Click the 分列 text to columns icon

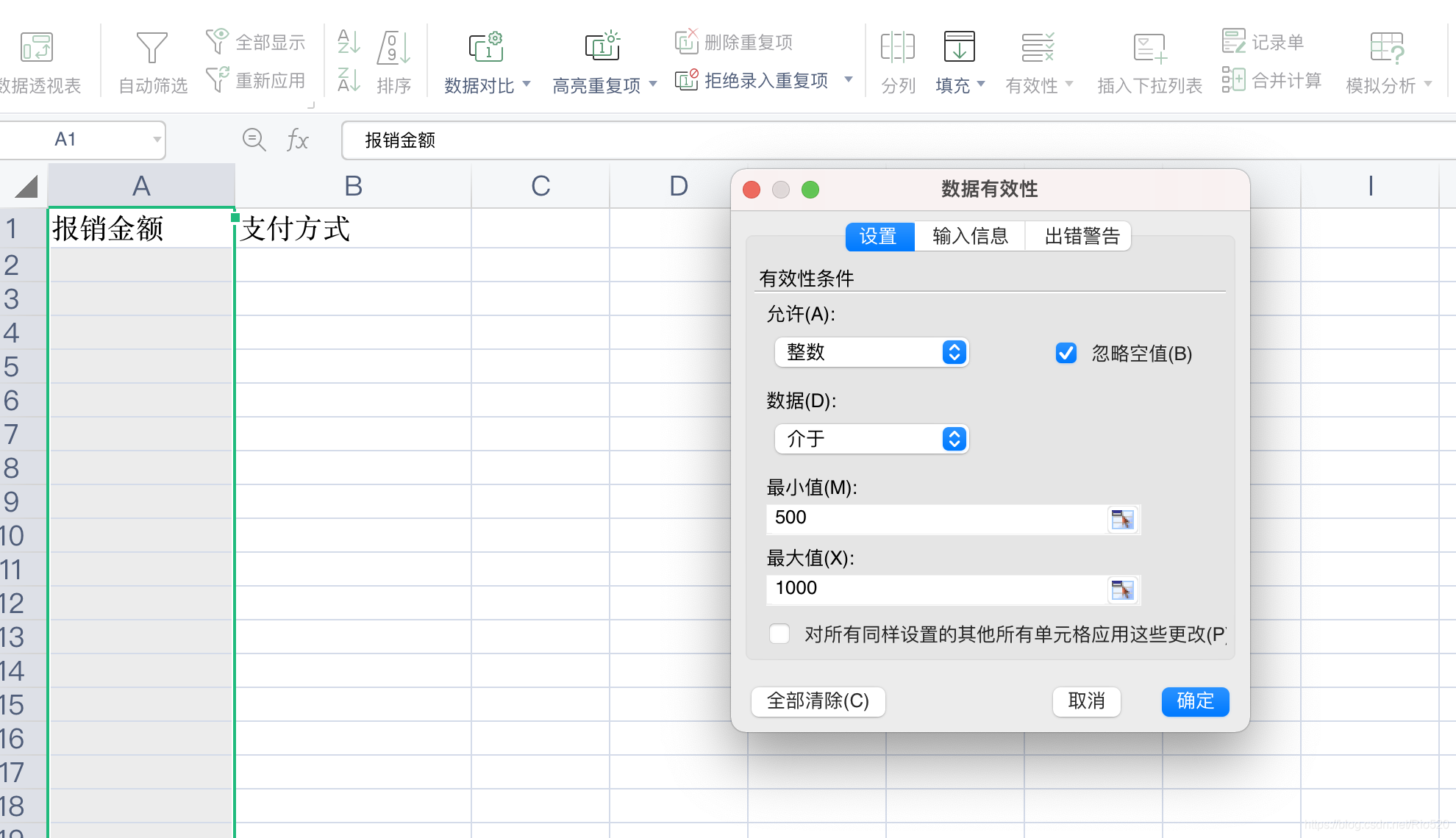(x=898, y=47)
